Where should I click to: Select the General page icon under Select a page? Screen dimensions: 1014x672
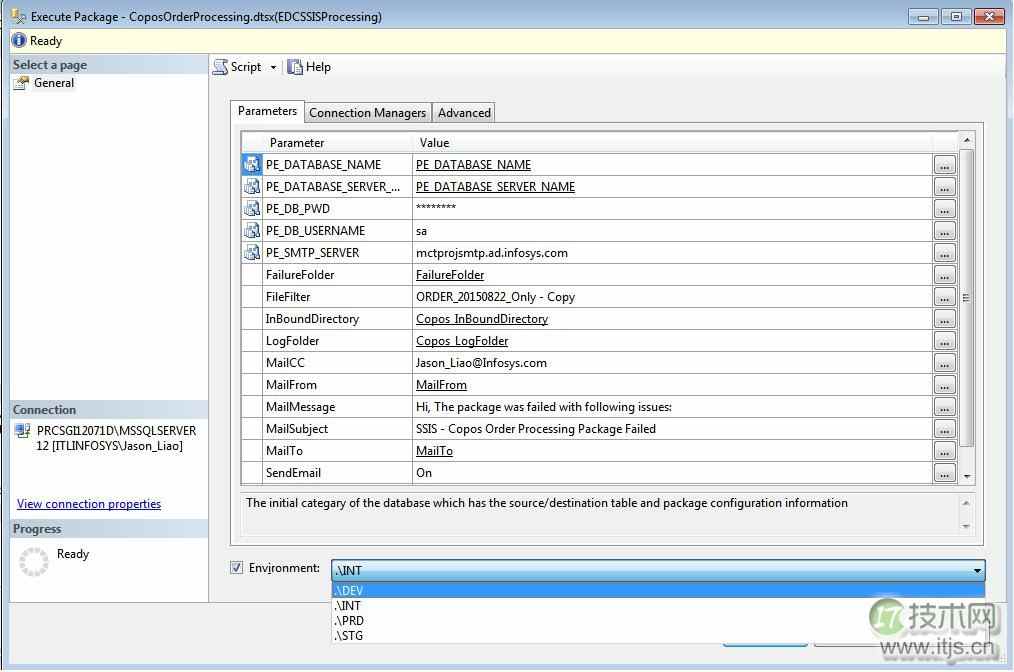[x=24, y=83]
